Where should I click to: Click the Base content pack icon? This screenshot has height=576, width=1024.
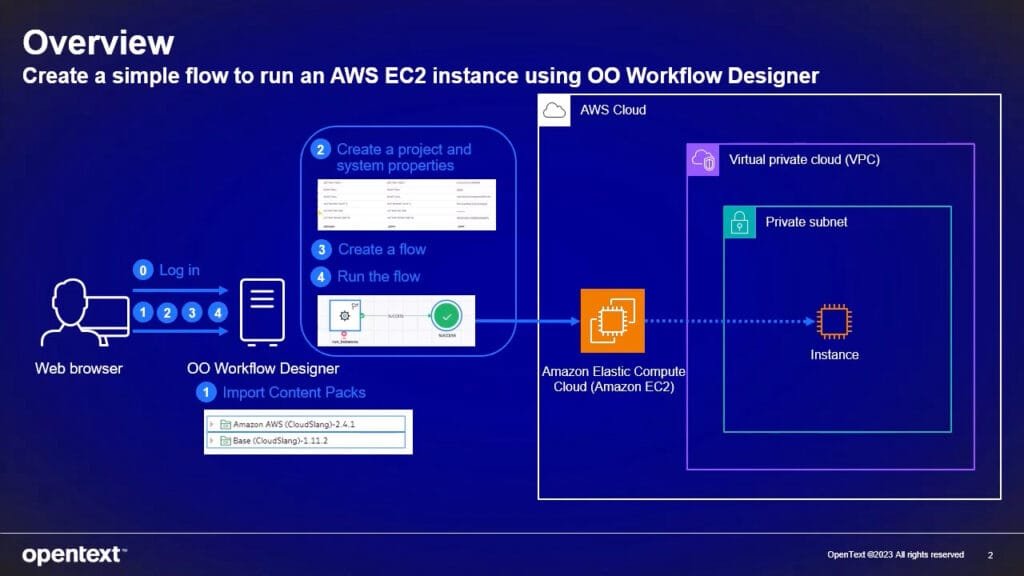225,441
